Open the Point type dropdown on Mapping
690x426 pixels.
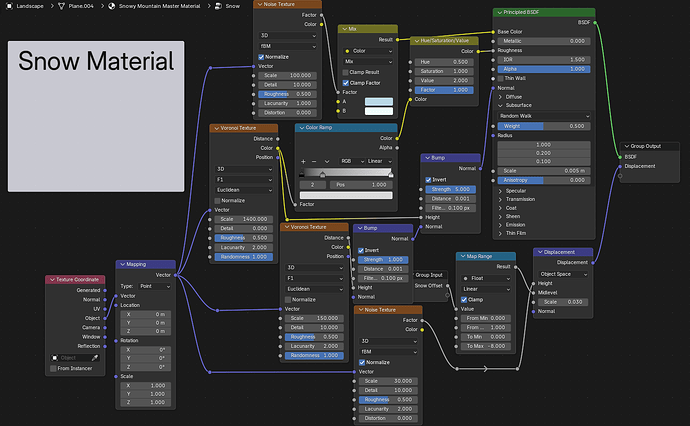tap(154, 286)
